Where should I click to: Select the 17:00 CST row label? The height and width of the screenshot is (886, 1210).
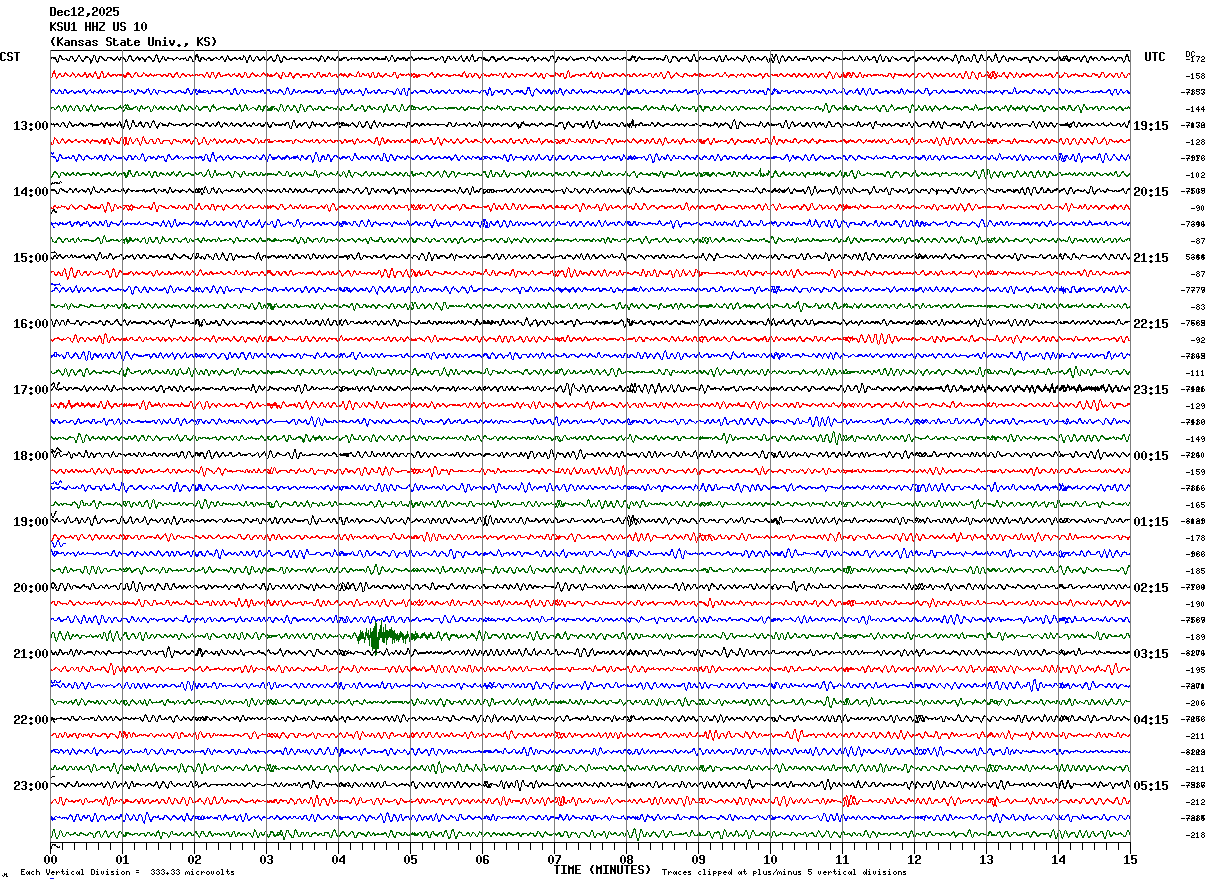coord(31,390)
